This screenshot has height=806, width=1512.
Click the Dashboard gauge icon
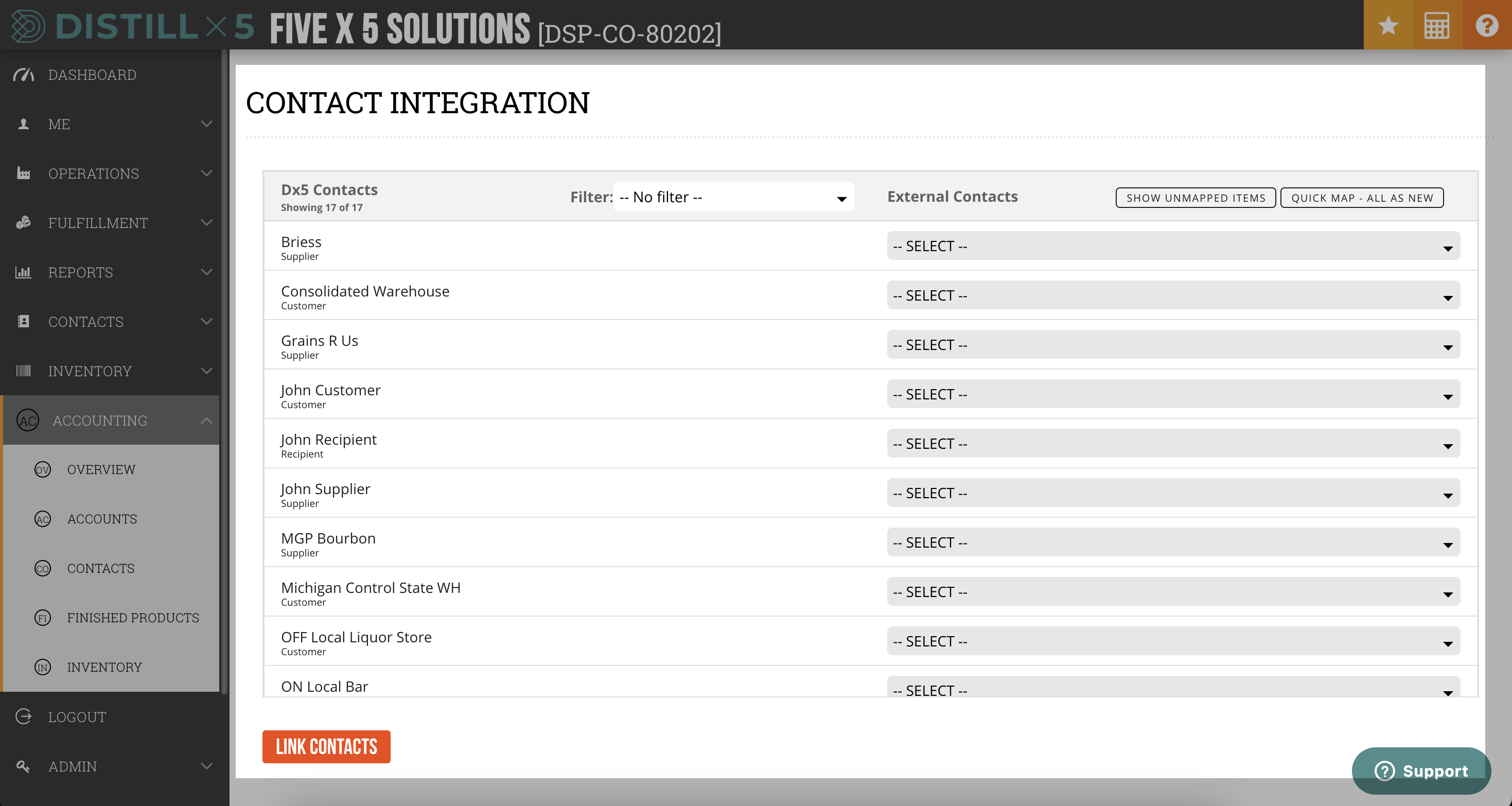(24, 75)
